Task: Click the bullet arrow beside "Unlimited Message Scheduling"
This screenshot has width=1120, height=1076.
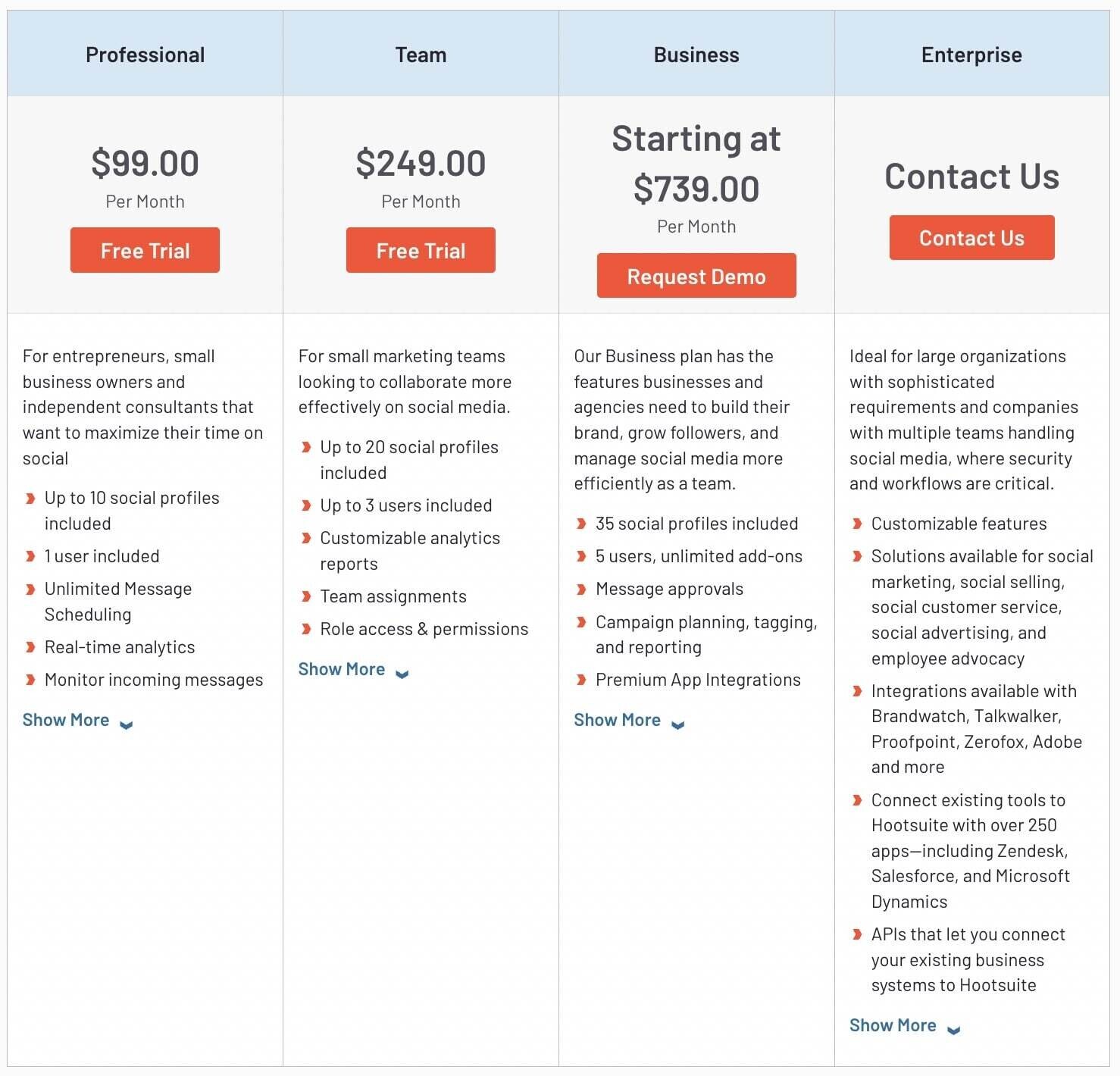Action: [x=30, y=588]
